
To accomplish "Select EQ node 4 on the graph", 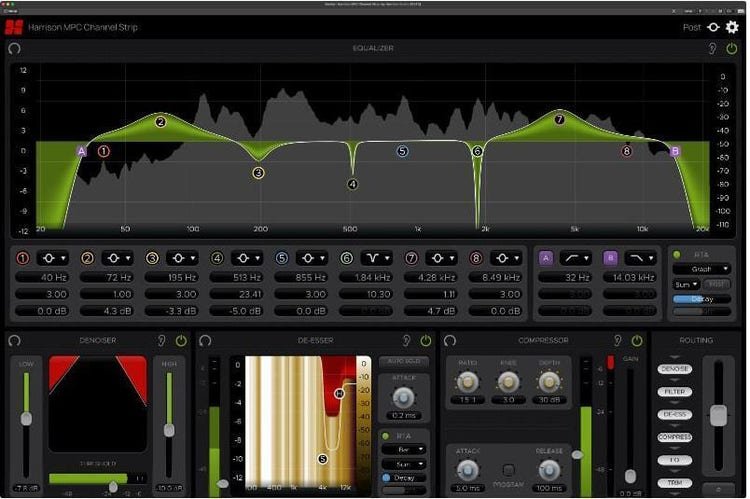I will tap(353, 184).
